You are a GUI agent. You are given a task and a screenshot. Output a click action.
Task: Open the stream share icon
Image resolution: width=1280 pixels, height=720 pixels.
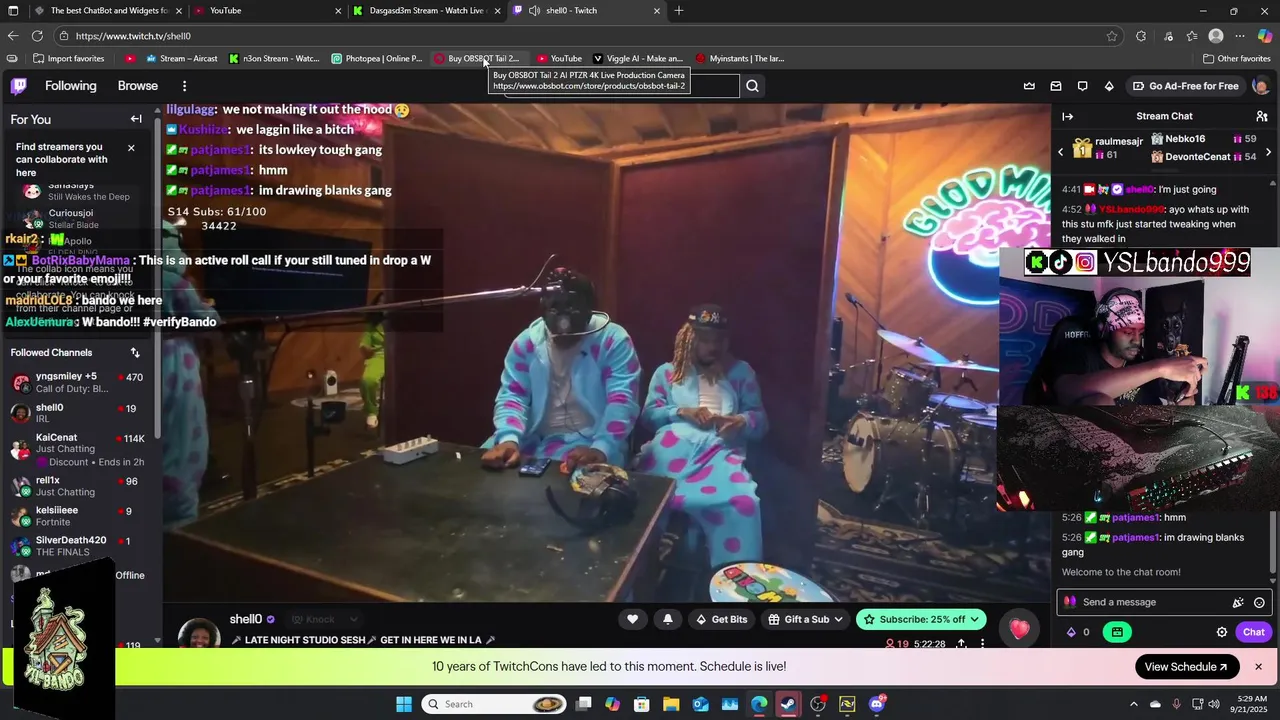(961, 644)
